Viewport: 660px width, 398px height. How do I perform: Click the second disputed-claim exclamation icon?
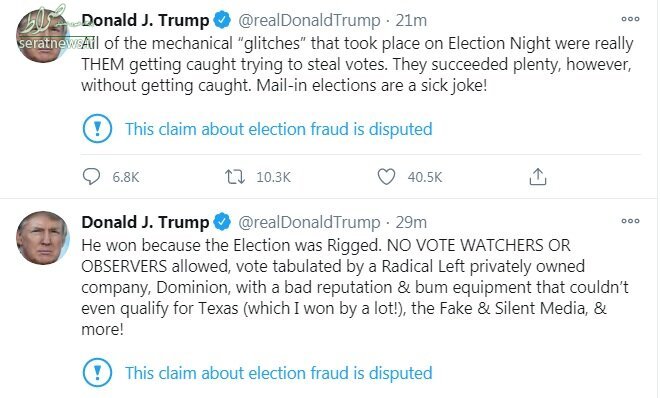(x=97, y=372)
